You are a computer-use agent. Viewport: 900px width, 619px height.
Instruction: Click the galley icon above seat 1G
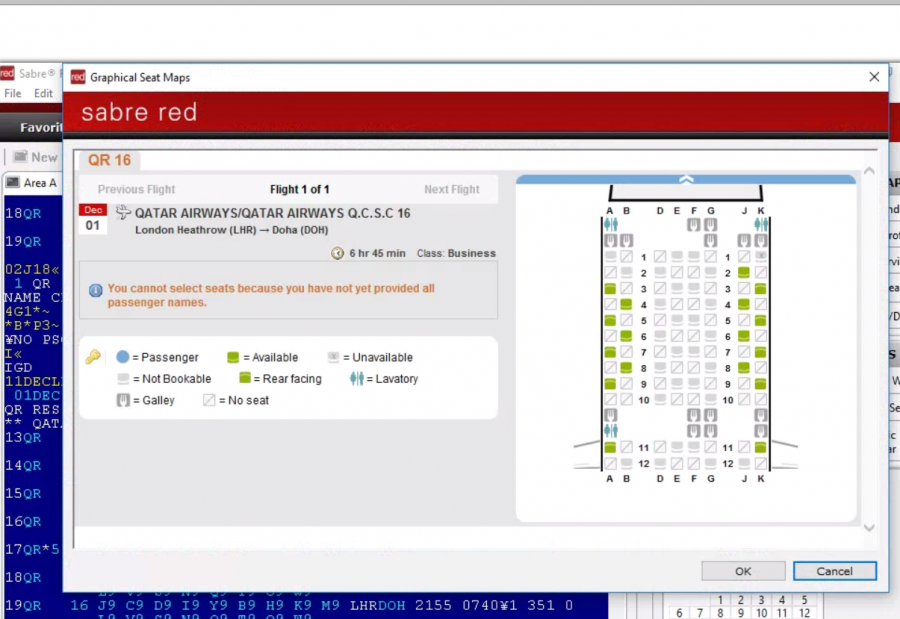pos(710,241)
